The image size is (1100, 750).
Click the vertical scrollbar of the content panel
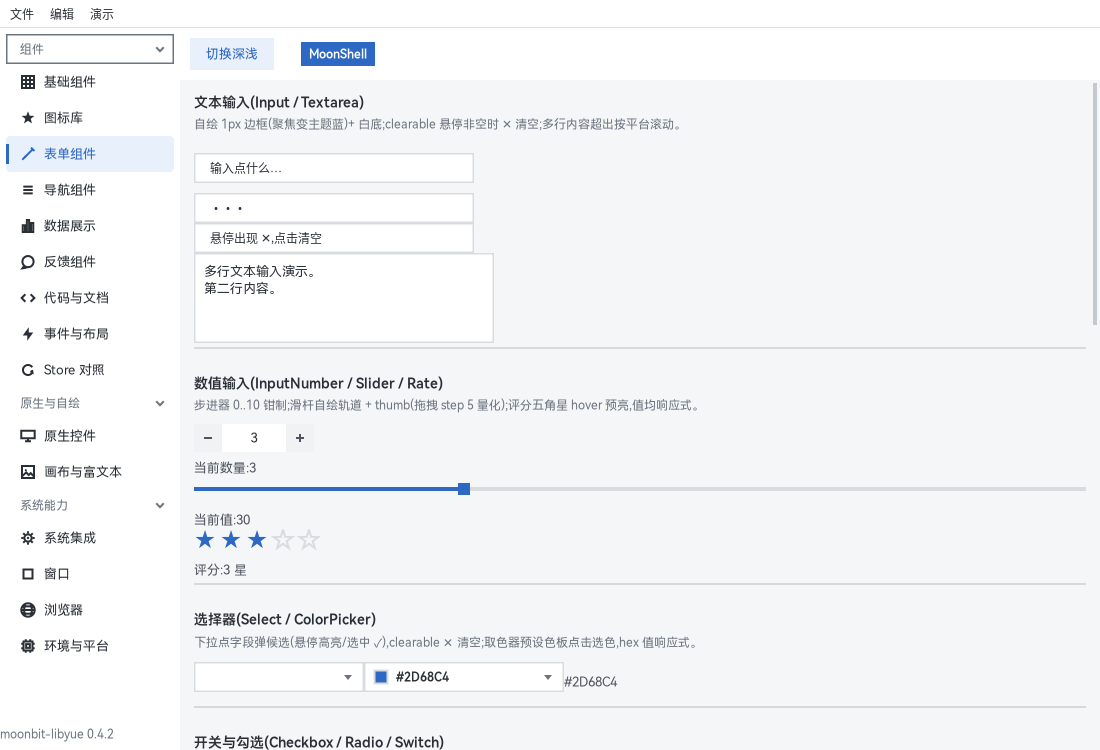(x=1094, y=203)
